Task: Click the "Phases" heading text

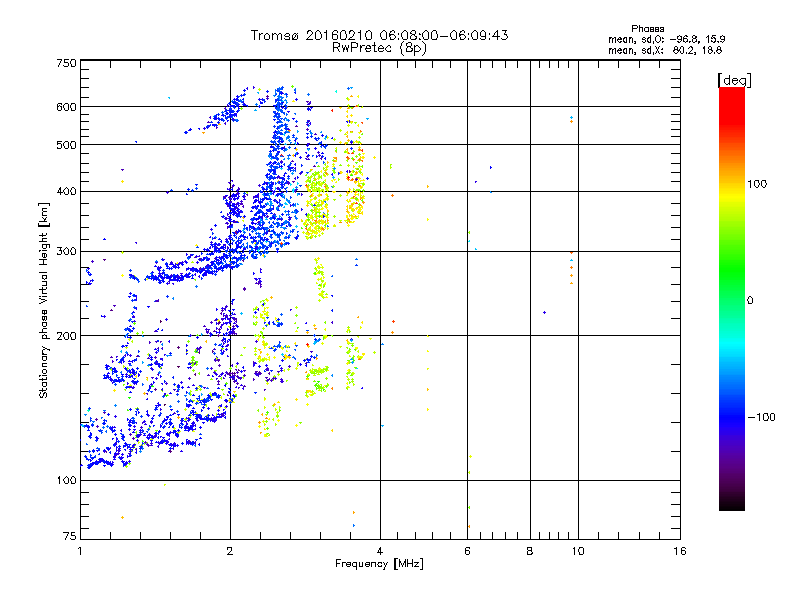Action: [x=647, y=29]
